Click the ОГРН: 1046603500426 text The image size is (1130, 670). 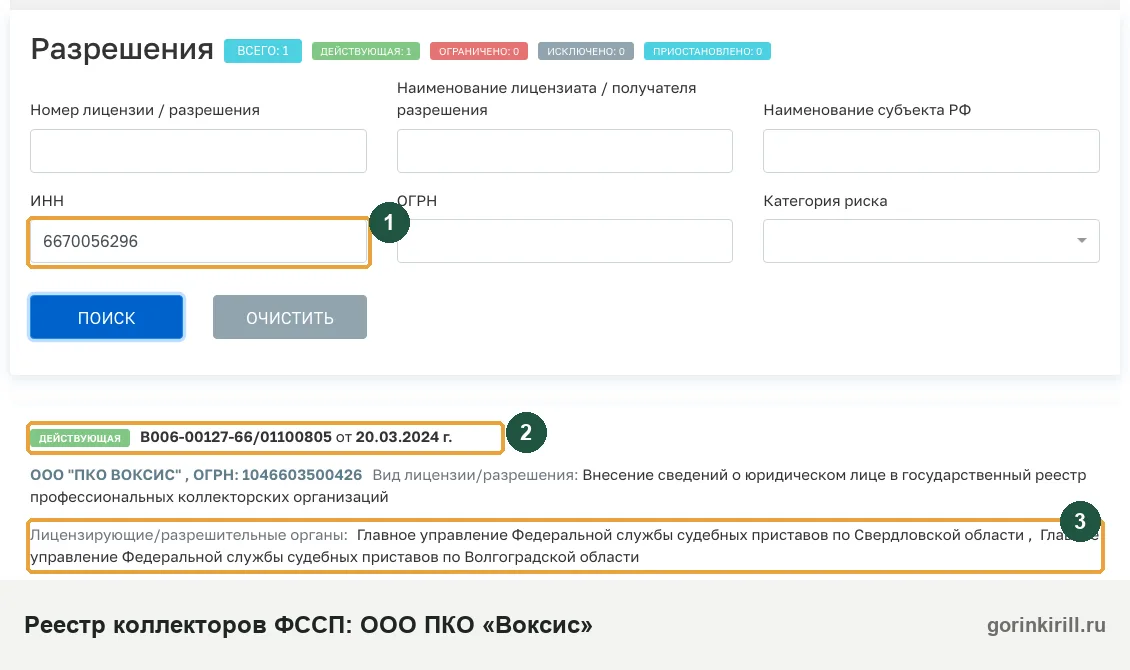point(277,475)
